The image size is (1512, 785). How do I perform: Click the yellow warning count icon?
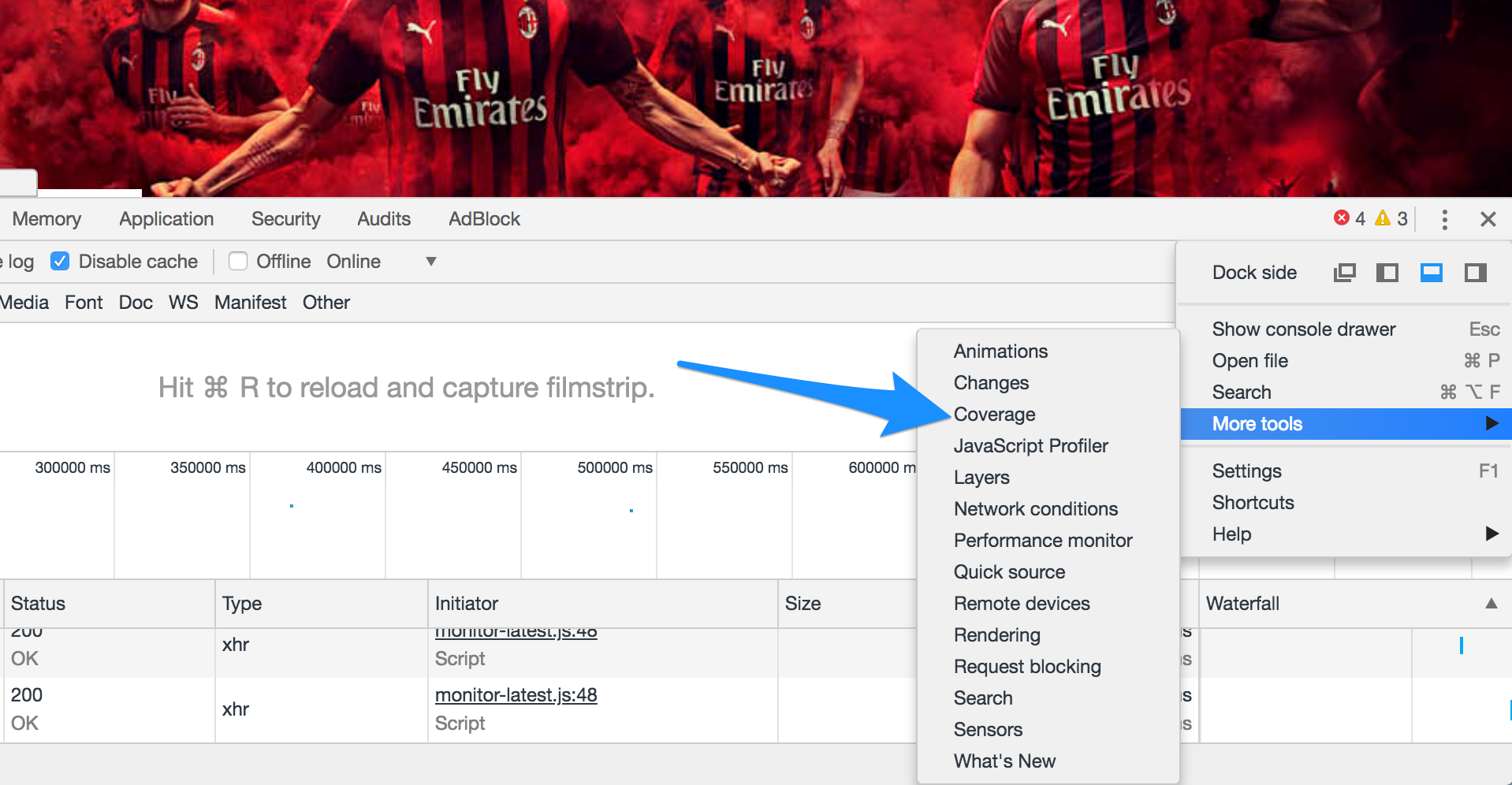pyautogui.click(x=1383, y=218)
